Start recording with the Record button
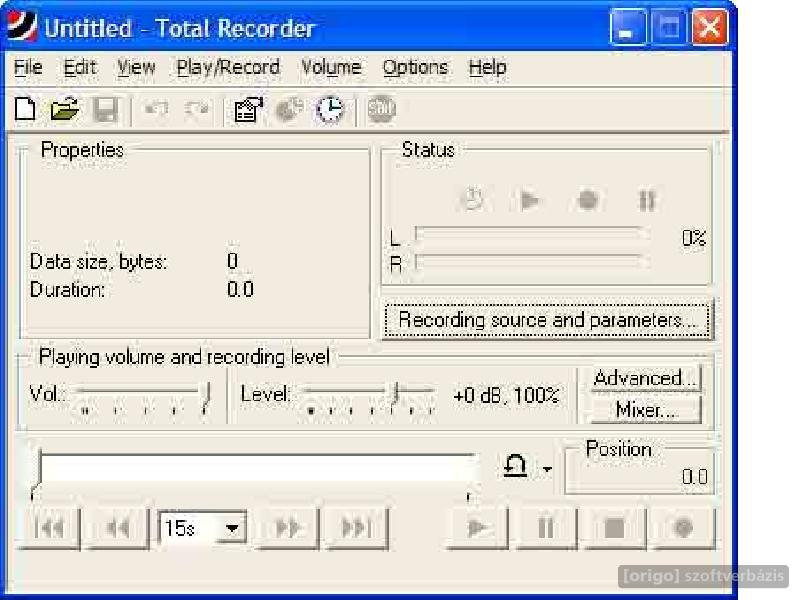 pyautogui.click(x=684, y=528)
